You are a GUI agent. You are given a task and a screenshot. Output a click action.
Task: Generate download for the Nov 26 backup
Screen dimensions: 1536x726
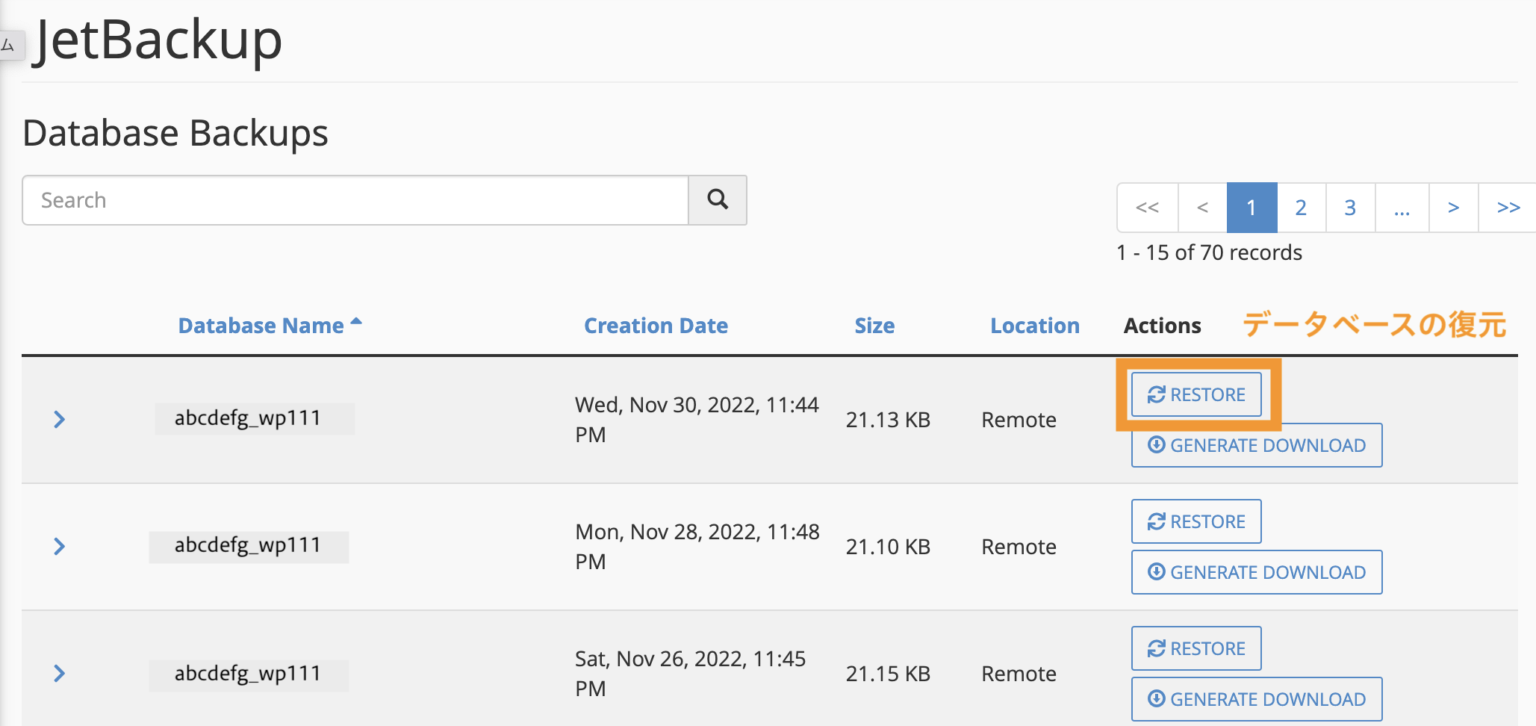coord(1256,699)
